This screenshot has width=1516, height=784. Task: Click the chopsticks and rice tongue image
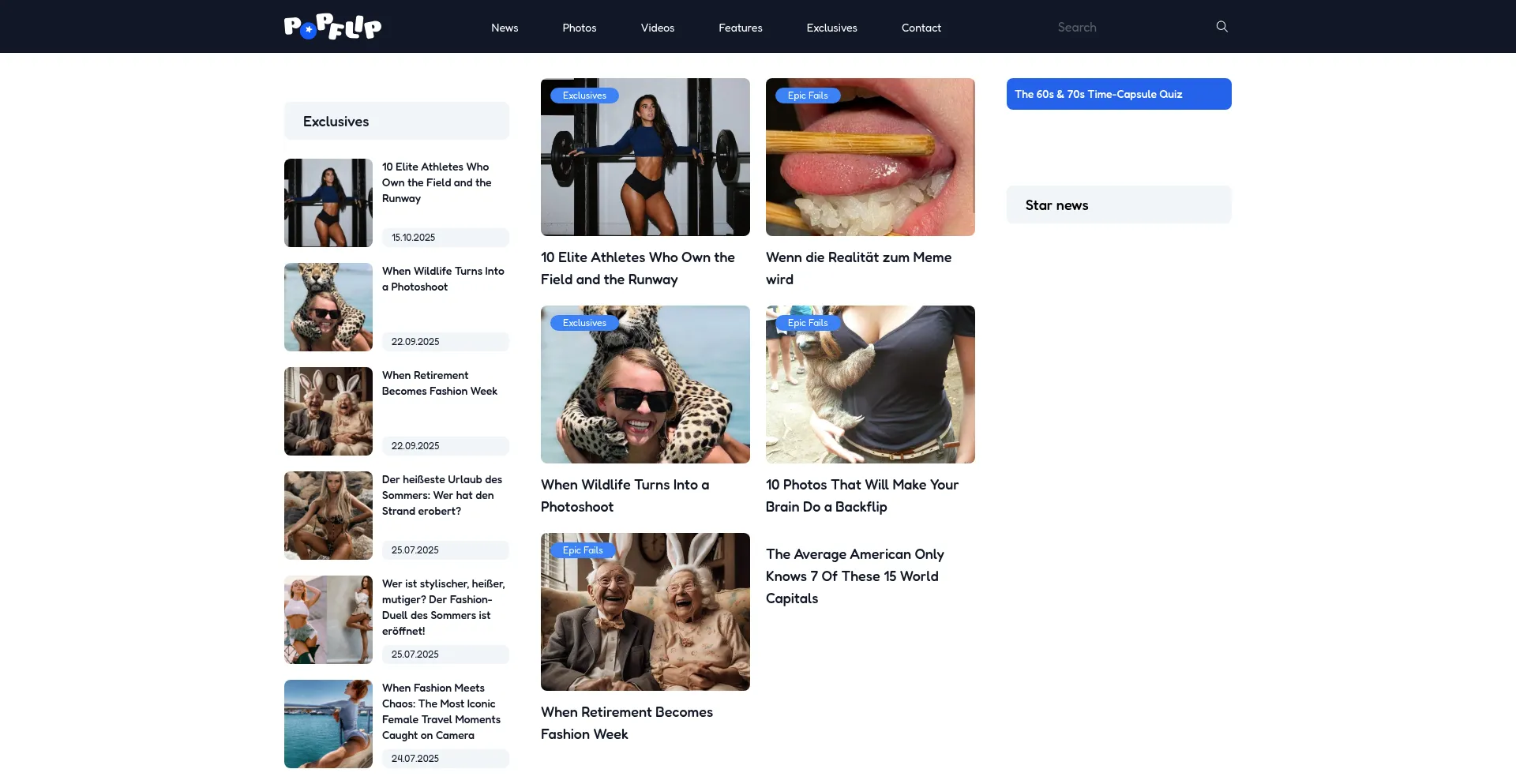pos(870,157)
